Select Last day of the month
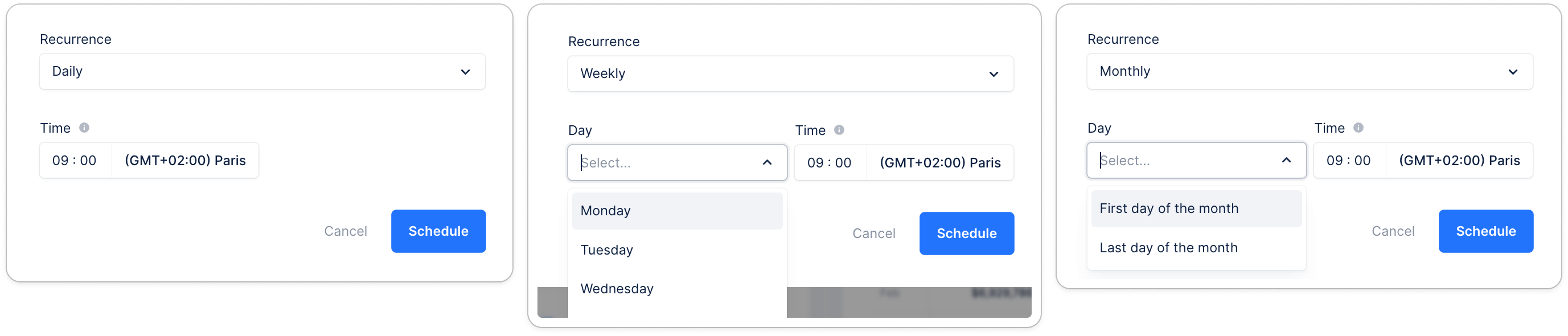Image resolution: width=1568 pixels, height=336 pixels. pos(1197,248)
